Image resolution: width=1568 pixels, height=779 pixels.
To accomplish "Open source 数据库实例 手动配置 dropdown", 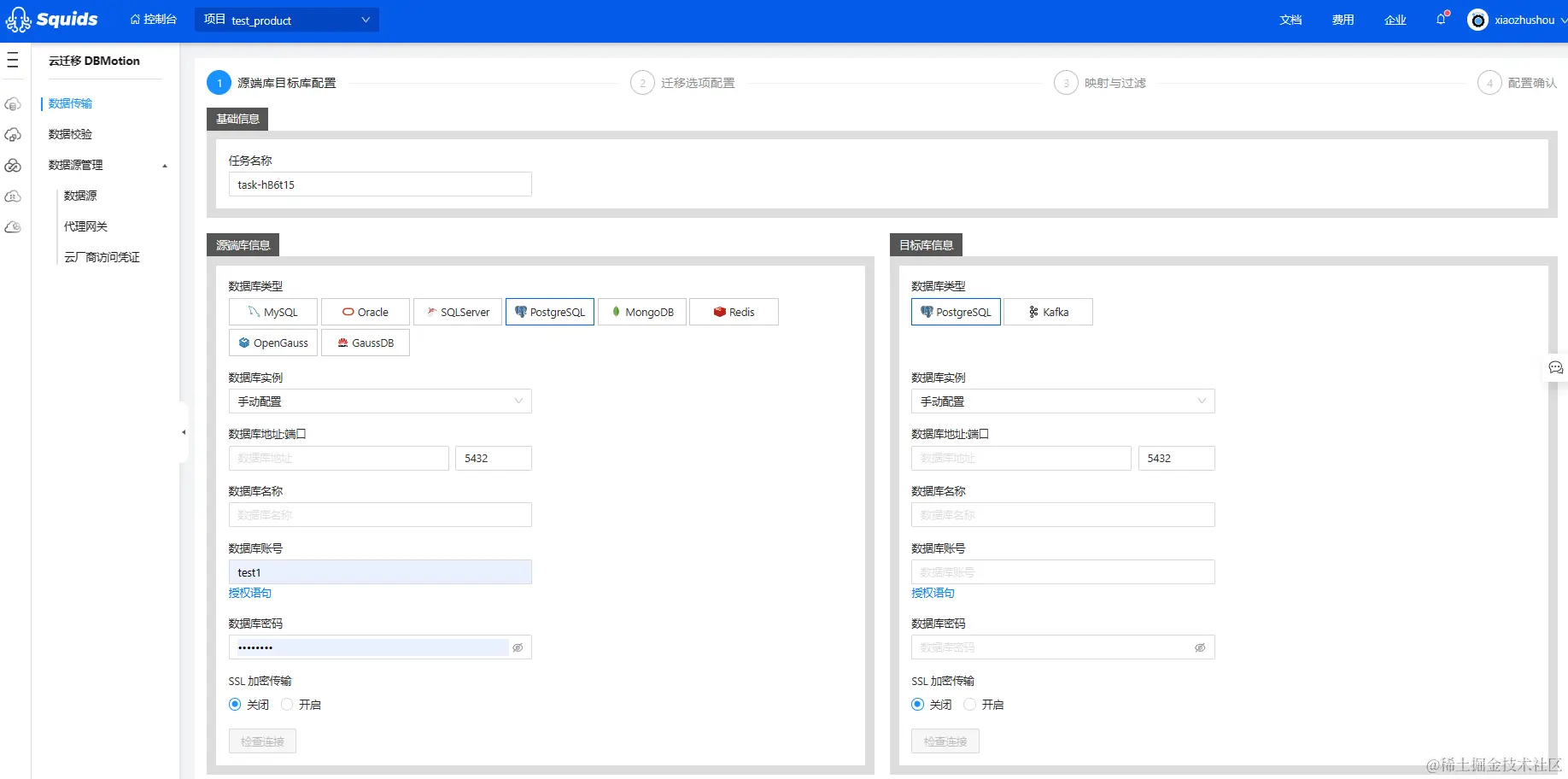I will point(380,401).
